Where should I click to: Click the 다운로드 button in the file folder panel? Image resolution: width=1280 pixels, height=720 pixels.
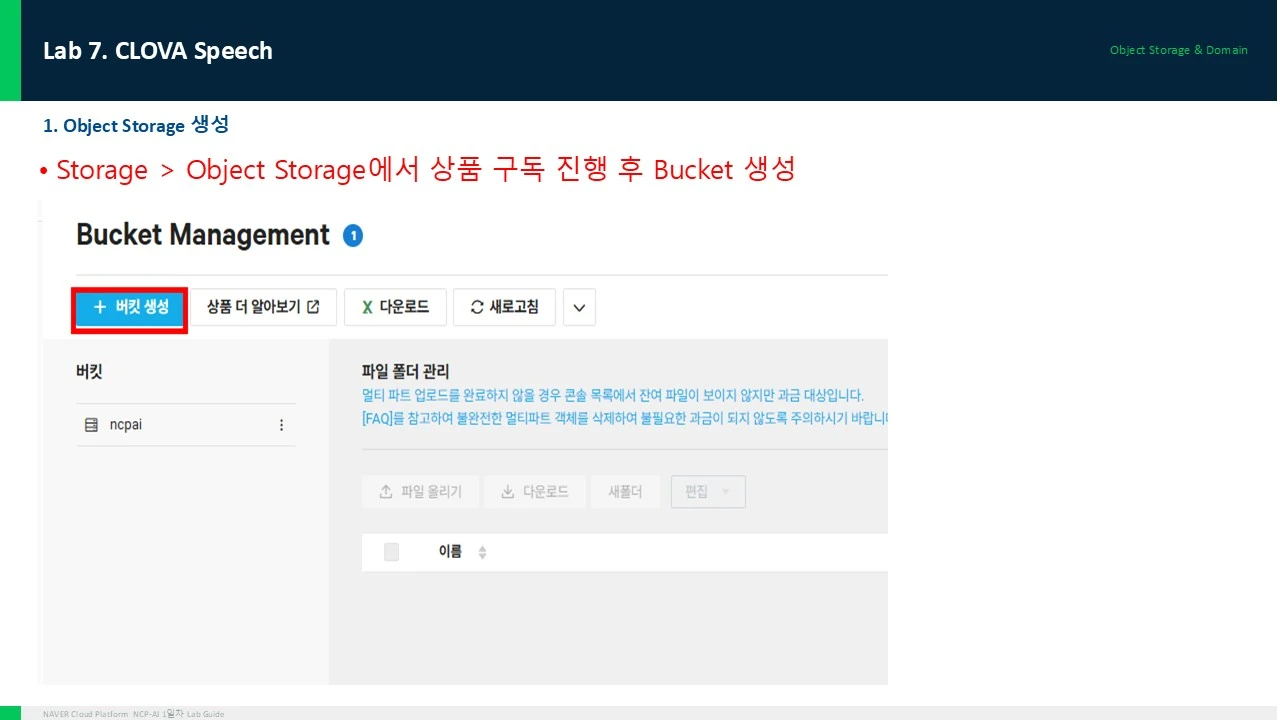(x=534, y=492)
